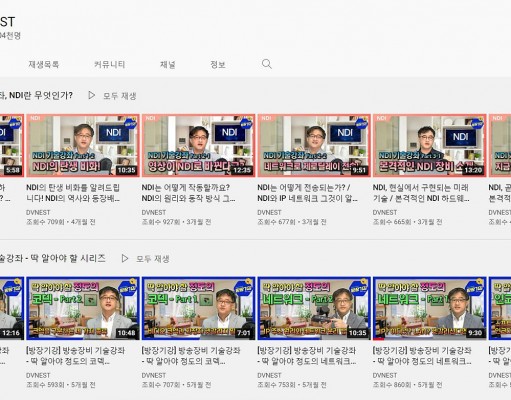
Task: Click the 10:35 duration badge on NDI video
Action: coord(127,170)
